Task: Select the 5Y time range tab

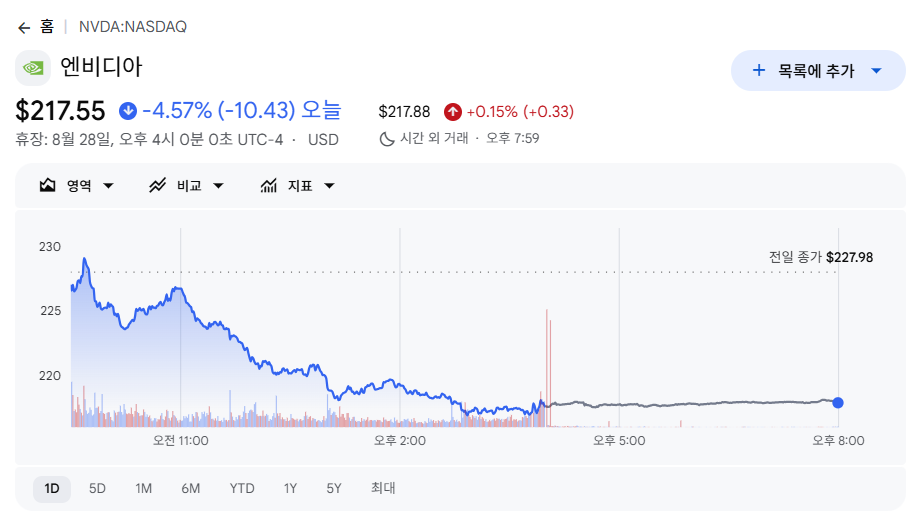Action: pos(334,488)
